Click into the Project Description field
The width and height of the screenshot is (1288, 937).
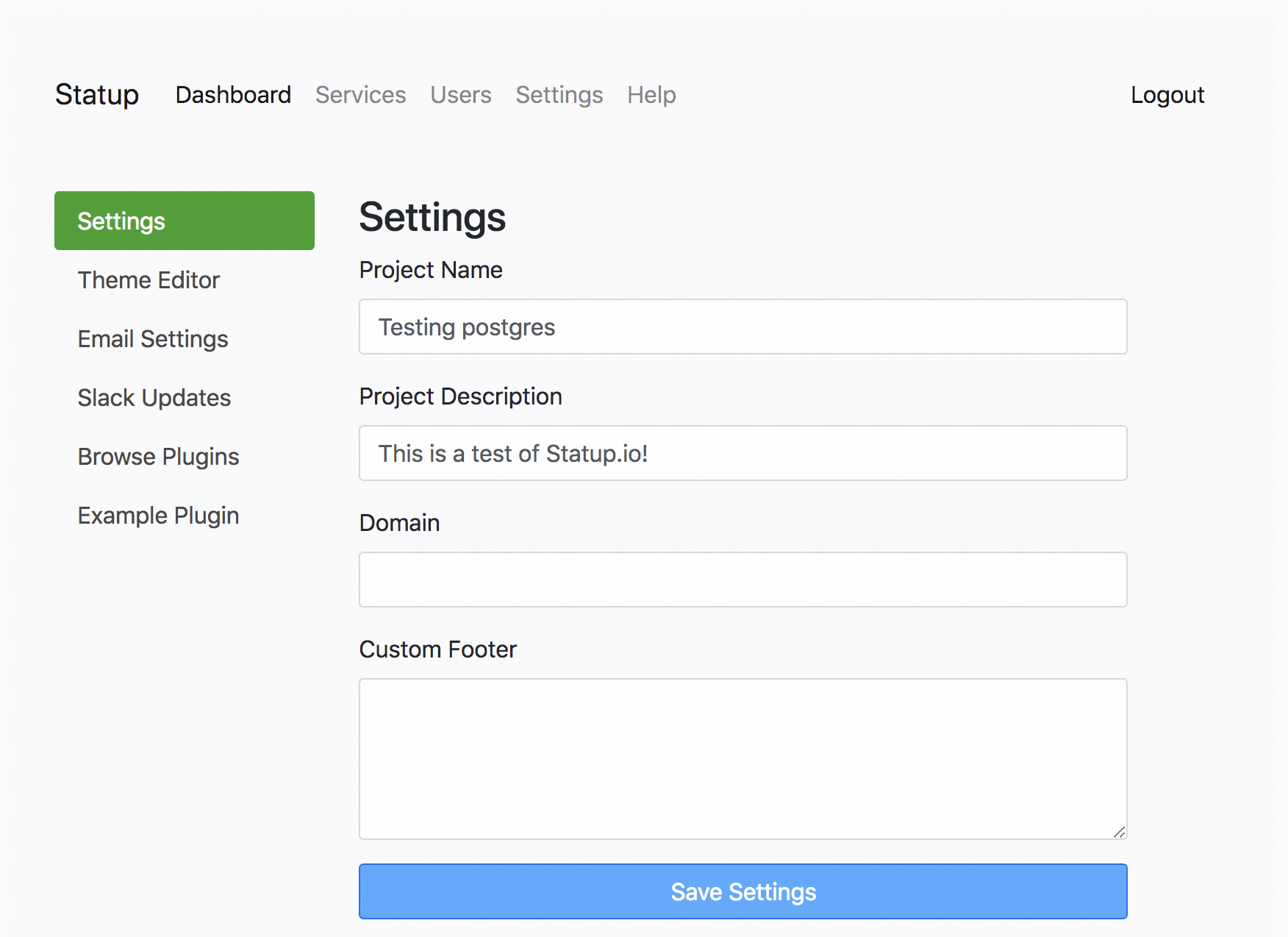(743, 453)
